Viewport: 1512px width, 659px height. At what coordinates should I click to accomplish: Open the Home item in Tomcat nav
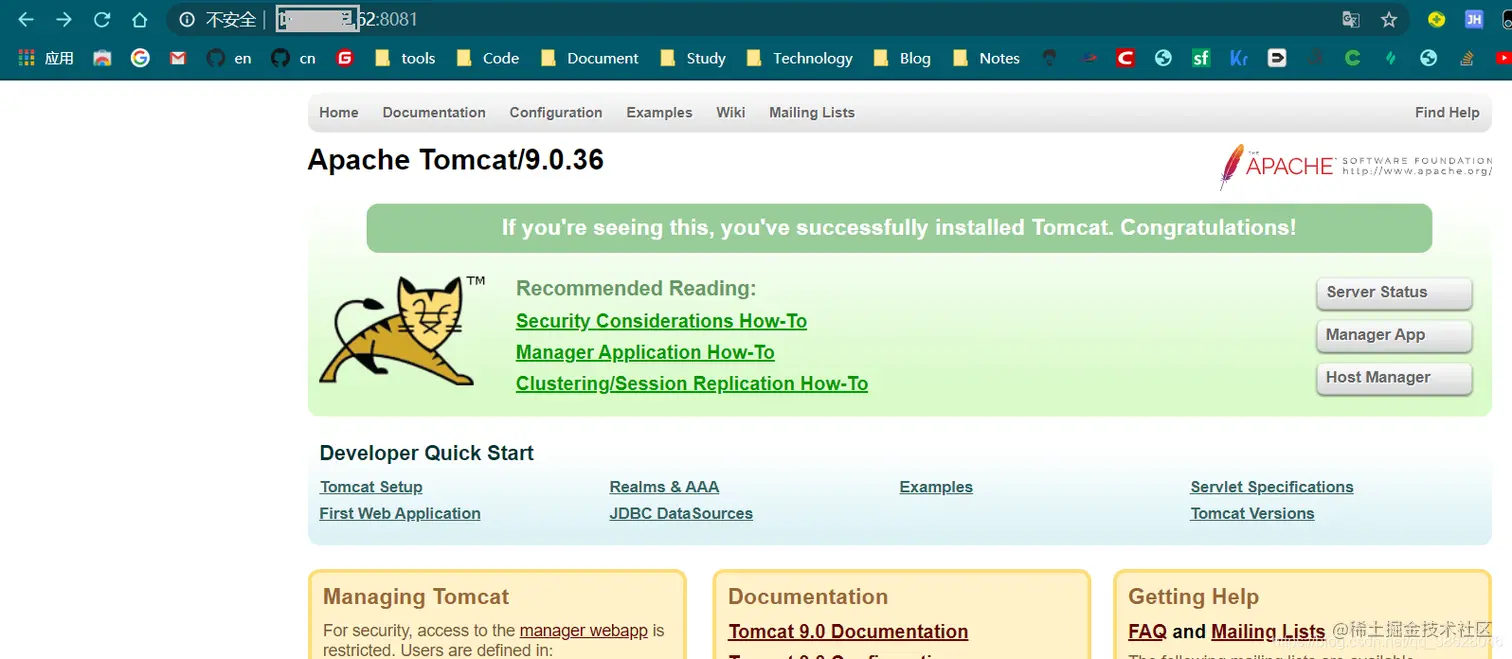point(339,112)
